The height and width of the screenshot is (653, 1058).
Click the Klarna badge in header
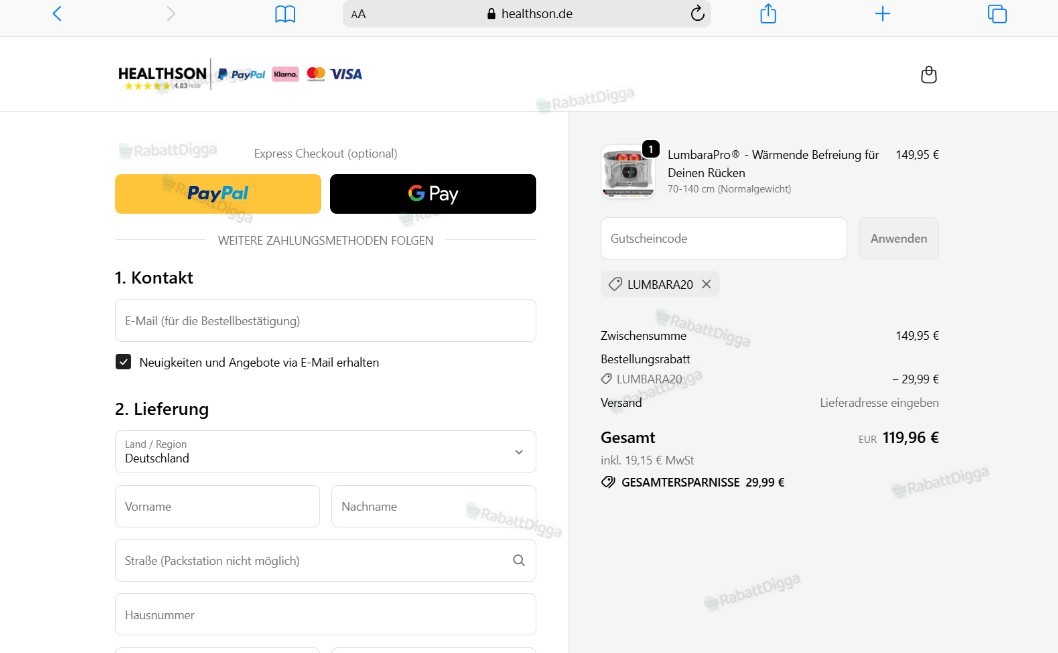[285, 74]
